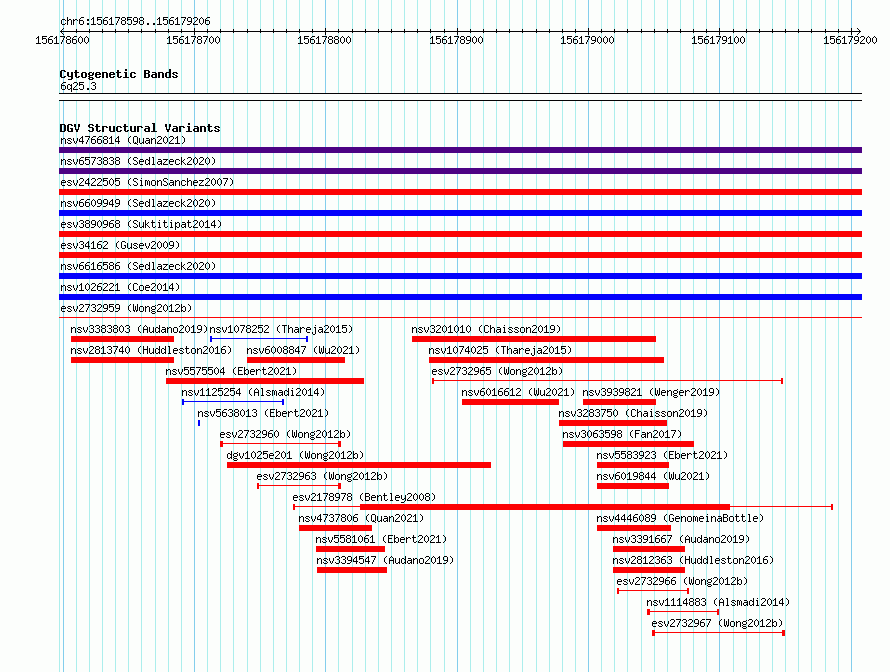
Task: Click the nsv3383803 (Audano2019) label
Action: click(x=139, y=329)
